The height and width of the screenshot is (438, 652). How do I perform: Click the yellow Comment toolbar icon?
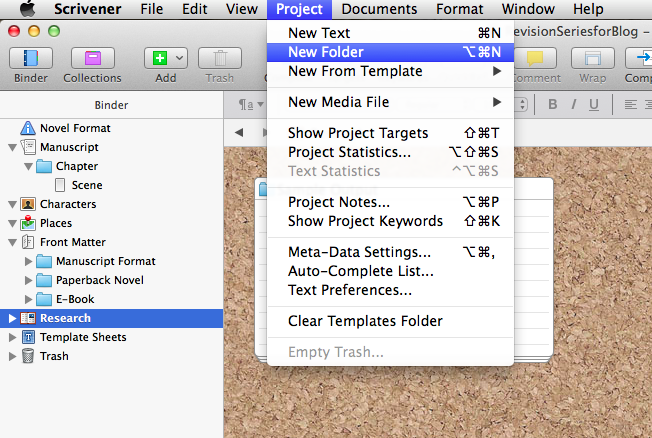(535, 58)
